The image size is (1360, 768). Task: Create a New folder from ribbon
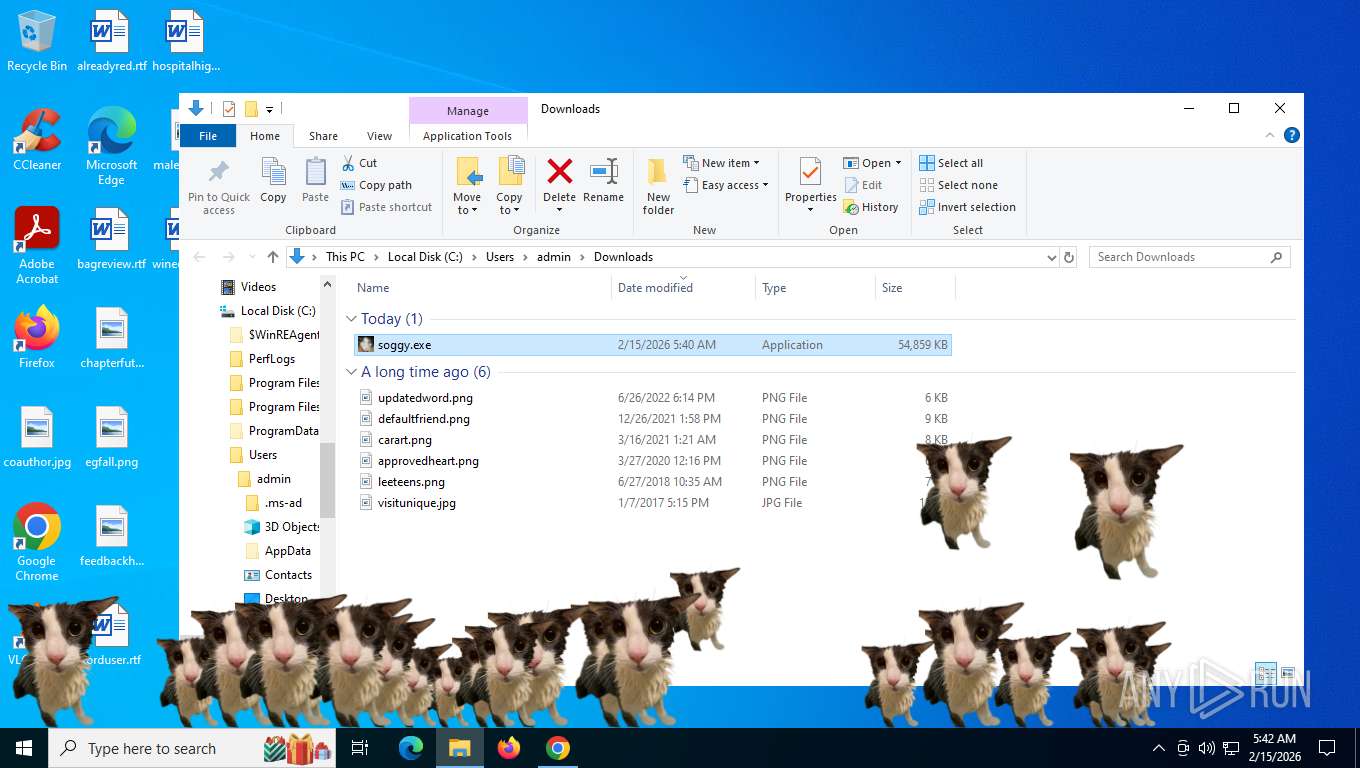tap(658, 185)
